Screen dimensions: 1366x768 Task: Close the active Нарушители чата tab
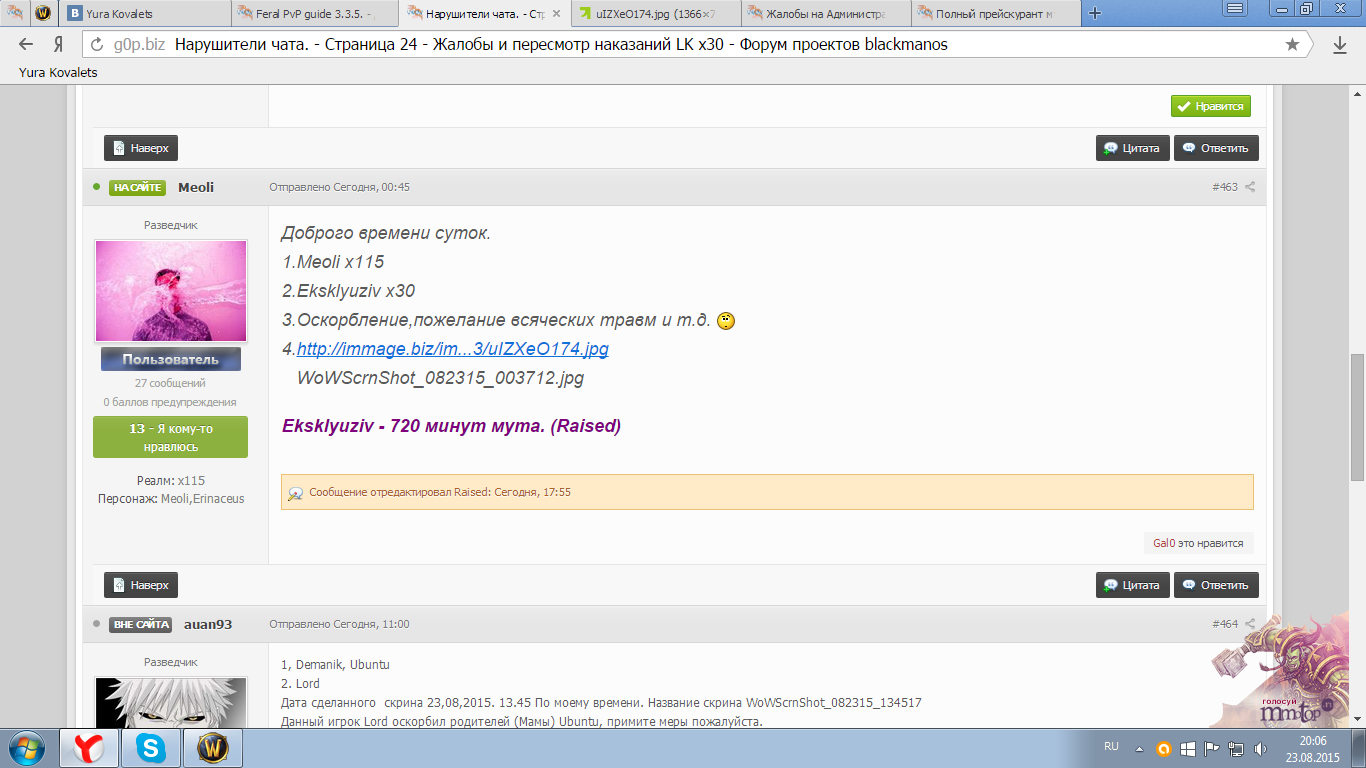click(x=557, y=14)
